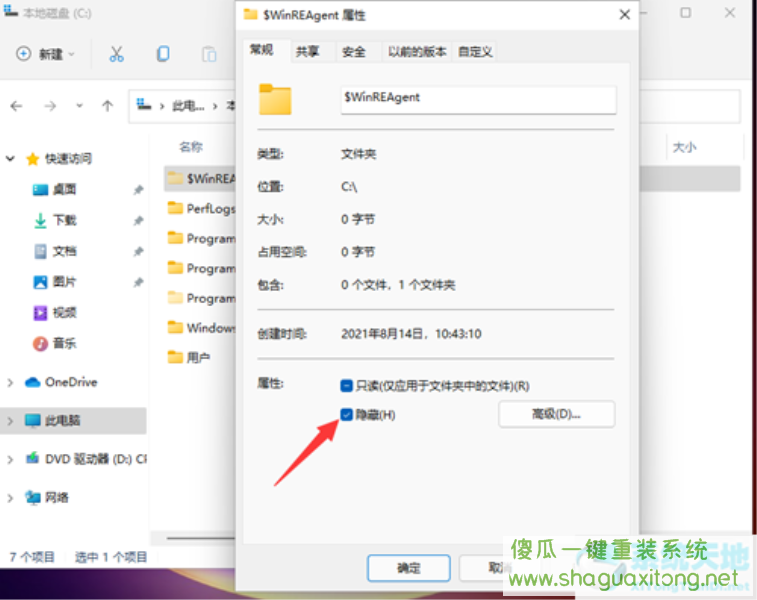Open recent locations dropdown chevron
The width and height of the screenshot is (757, 600).
click(80, 106)
